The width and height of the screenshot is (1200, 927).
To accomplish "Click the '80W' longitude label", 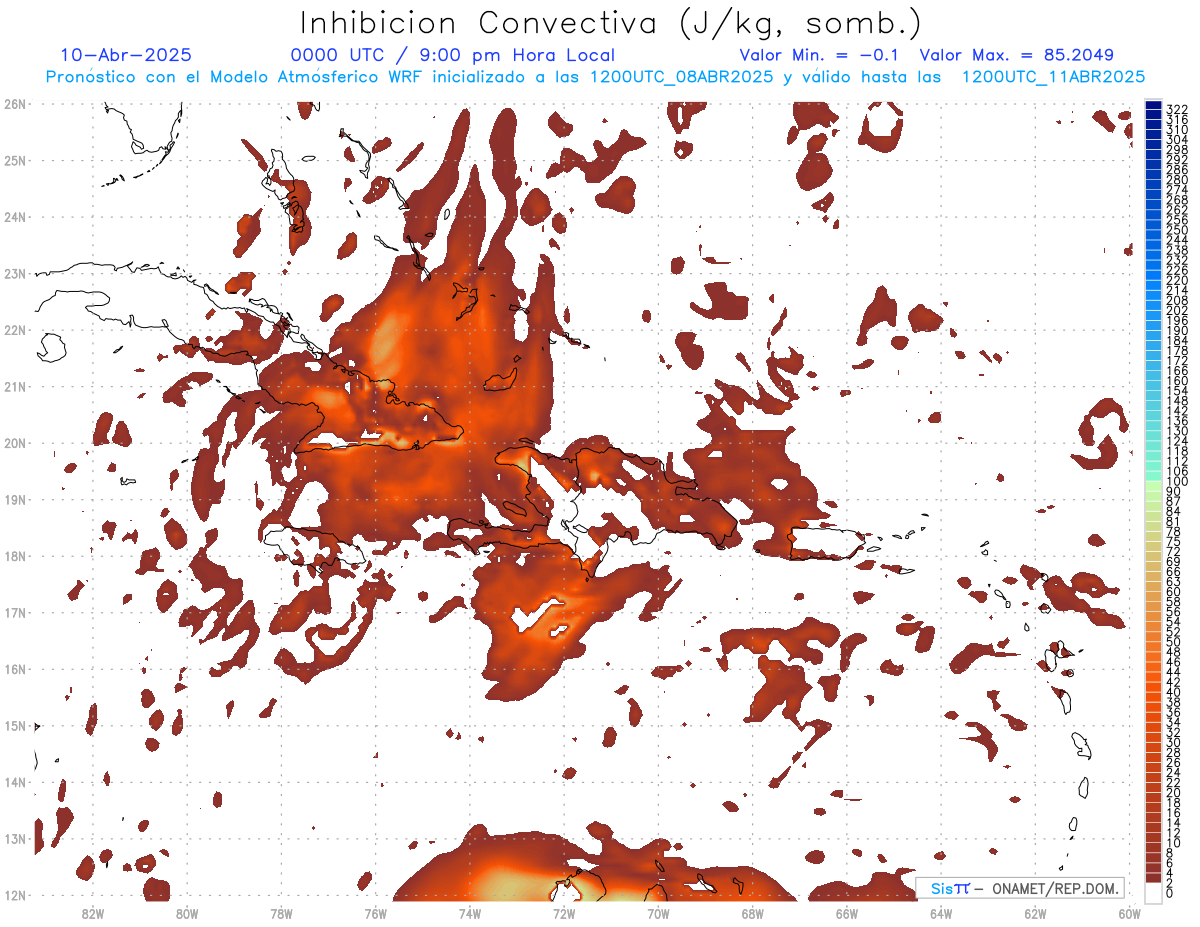I will click(187, 912).
